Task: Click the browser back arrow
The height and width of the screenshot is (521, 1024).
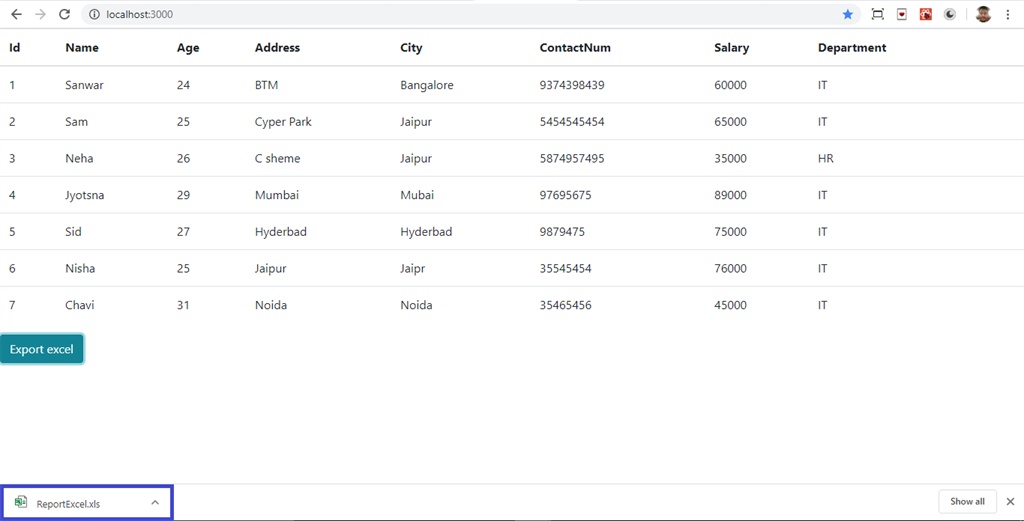Action: (16, 14)
